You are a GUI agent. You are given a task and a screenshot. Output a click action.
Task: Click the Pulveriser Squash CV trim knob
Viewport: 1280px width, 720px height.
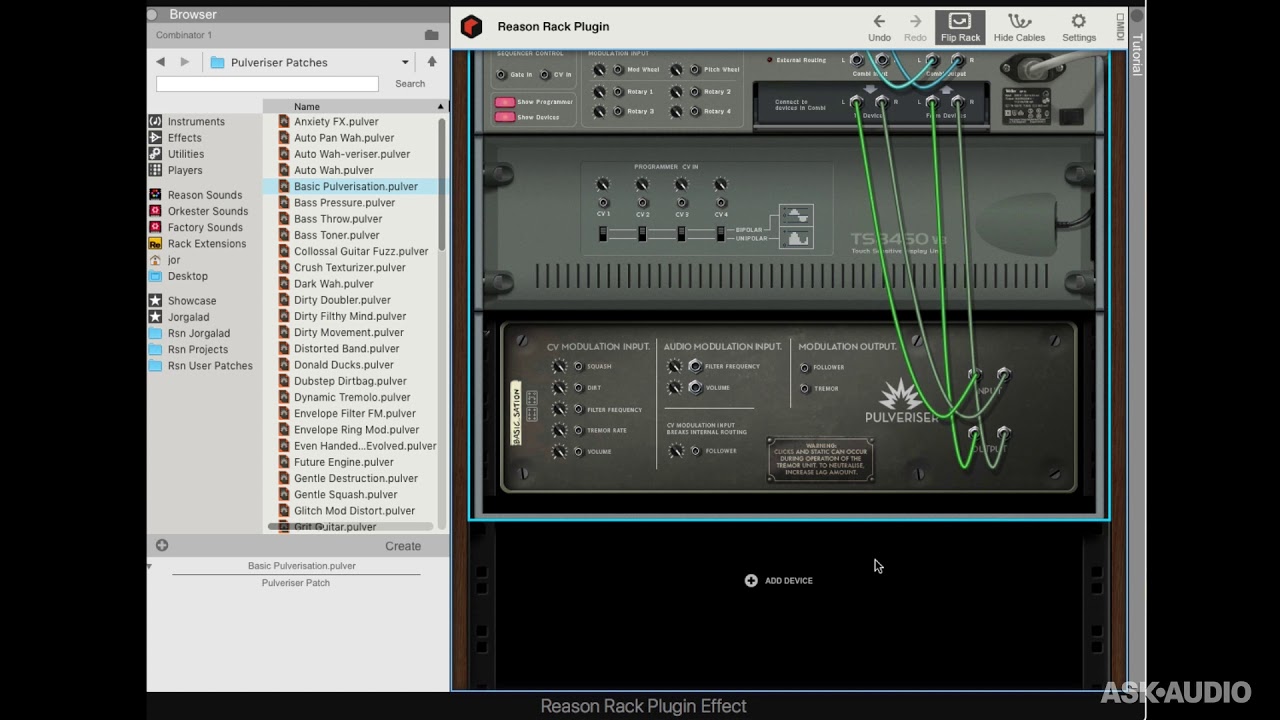[559, 366]
